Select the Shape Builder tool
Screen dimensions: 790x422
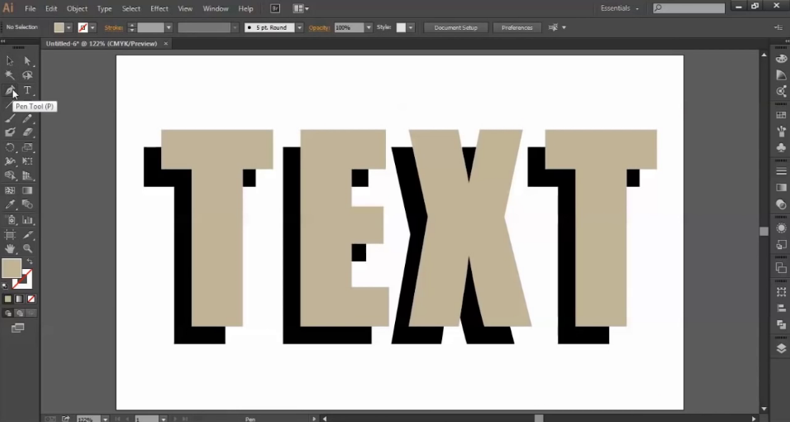point(10,176)
